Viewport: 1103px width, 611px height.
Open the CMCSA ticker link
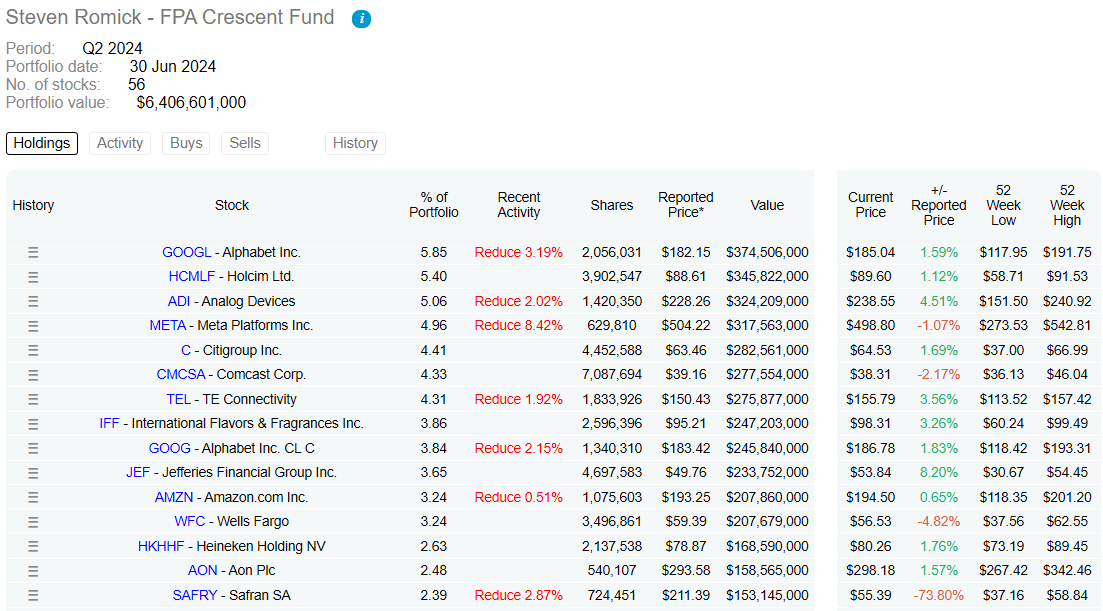coord(181,374)
